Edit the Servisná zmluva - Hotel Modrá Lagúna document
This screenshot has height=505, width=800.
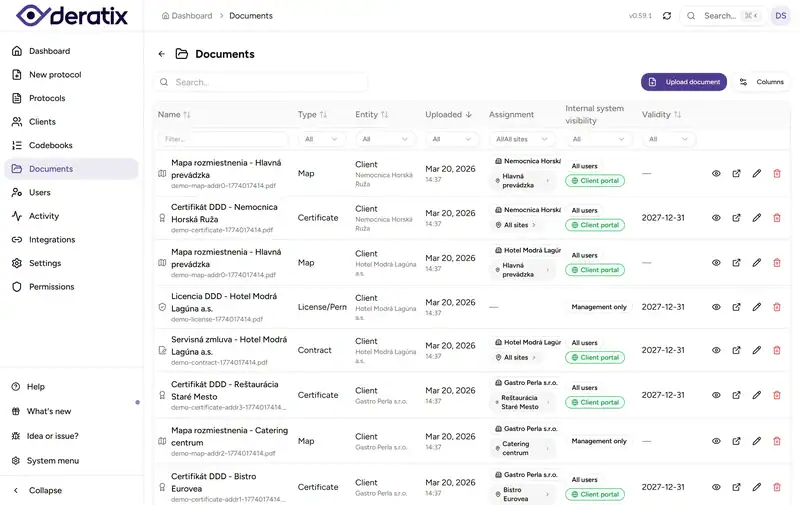pos(757,350)
